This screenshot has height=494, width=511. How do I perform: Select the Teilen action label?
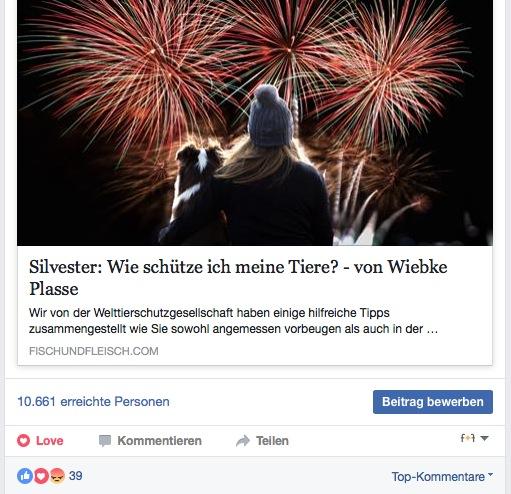tap(272, 441)
